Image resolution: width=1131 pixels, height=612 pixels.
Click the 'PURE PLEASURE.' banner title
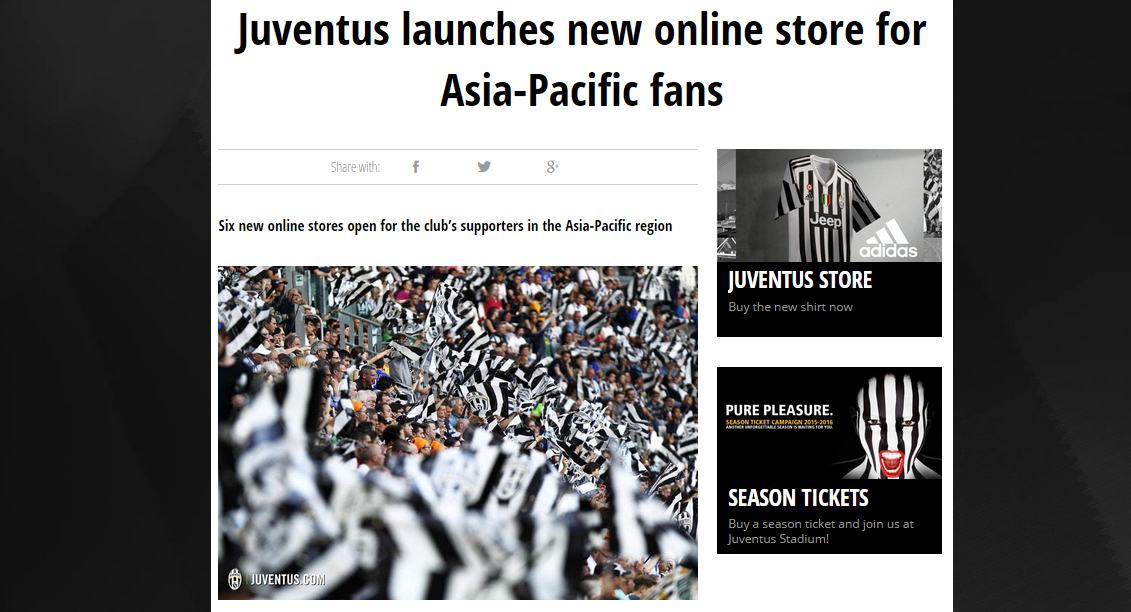pos(779,410)
